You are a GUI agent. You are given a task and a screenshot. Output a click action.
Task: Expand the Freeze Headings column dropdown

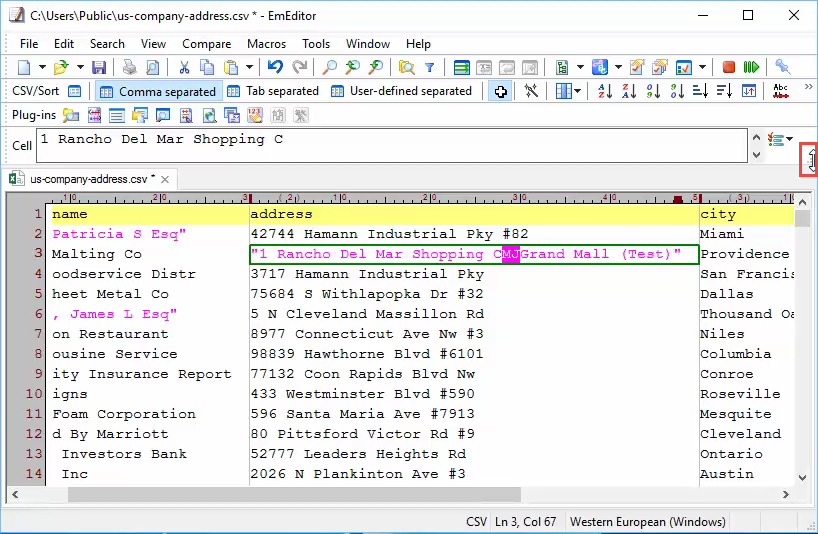pyautogui.click(x=578, y=91)
